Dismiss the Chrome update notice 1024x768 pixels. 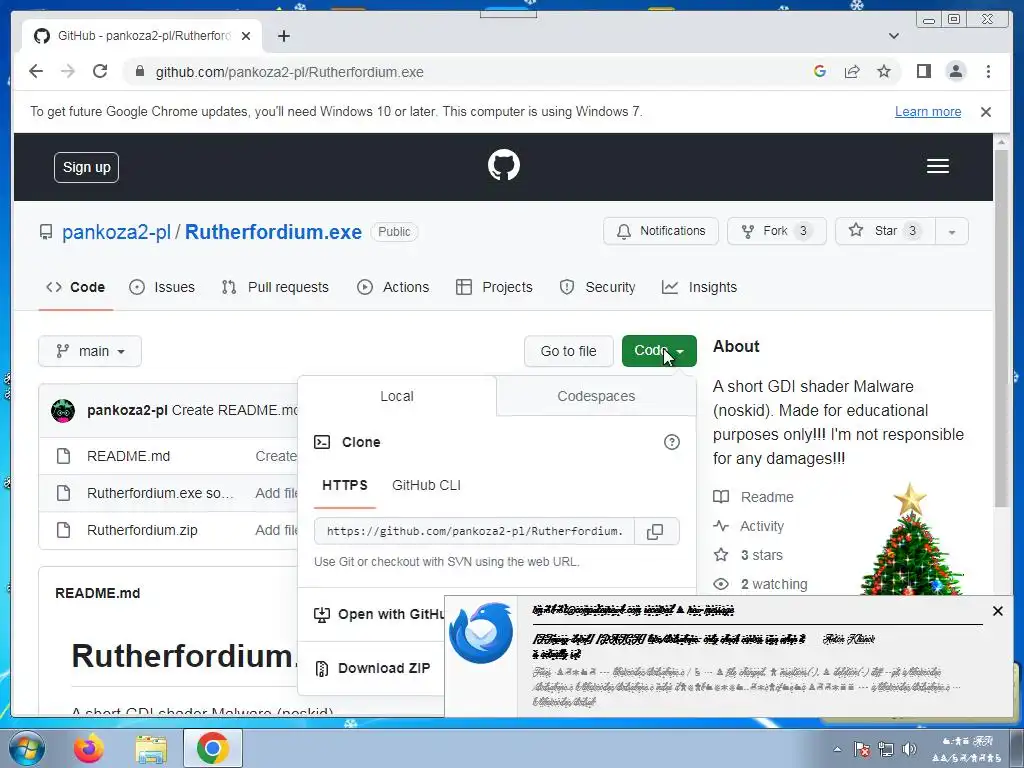coord(985,112)
